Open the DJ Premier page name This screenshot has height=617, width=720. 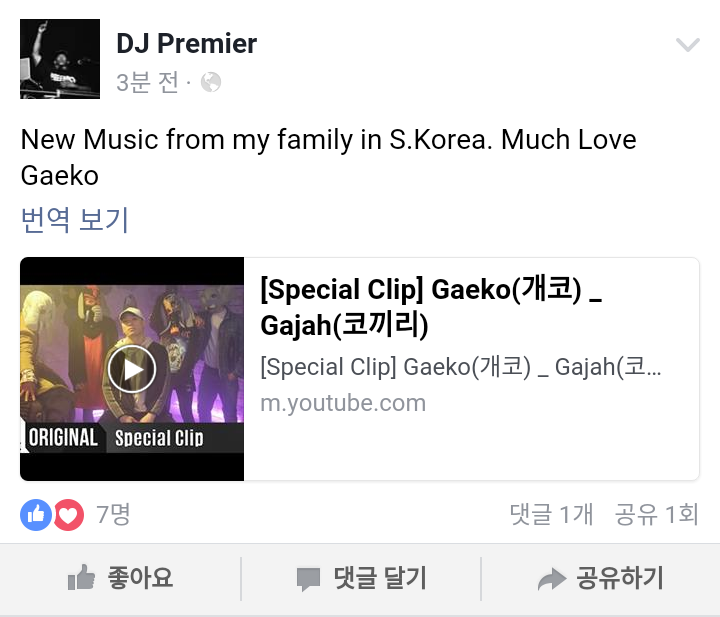(x=186, y=44)
